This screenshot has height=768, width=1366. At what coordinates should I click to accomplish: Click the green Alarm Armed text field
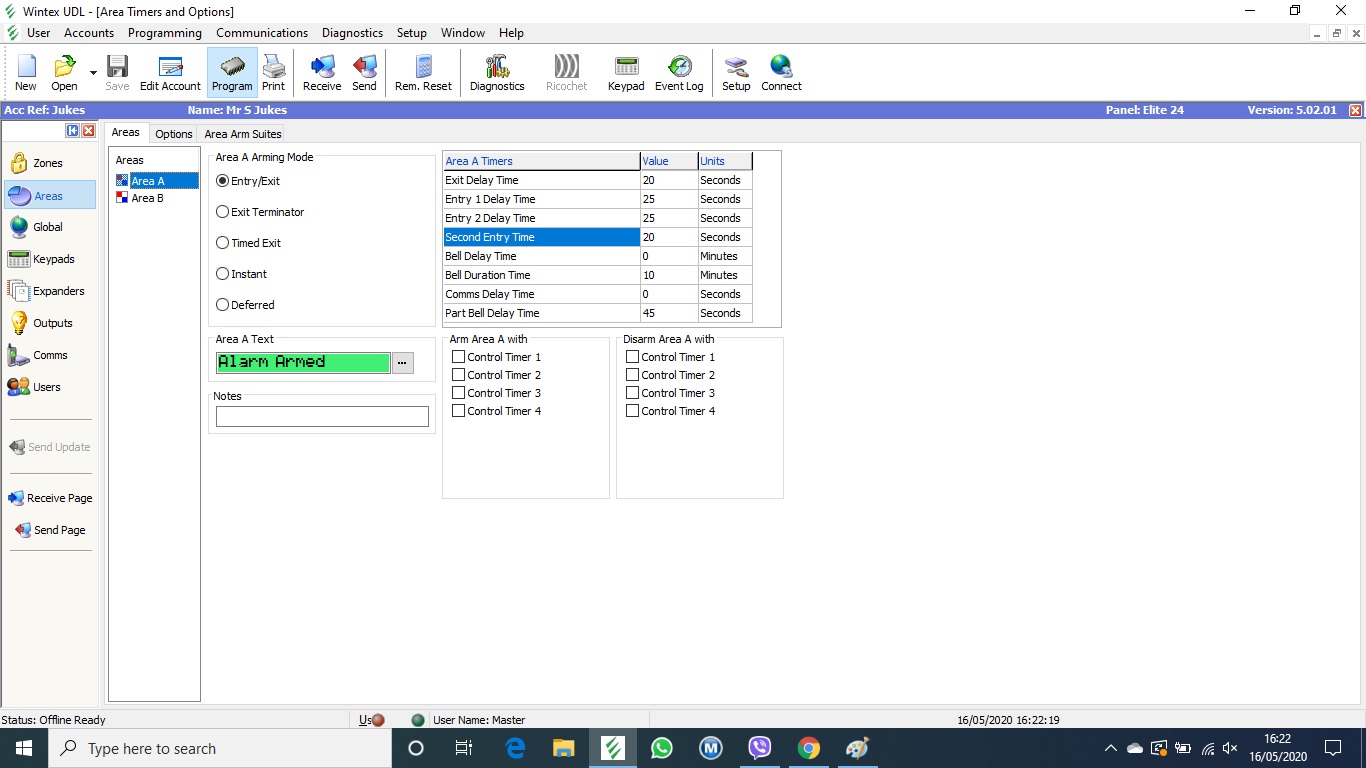303,362
